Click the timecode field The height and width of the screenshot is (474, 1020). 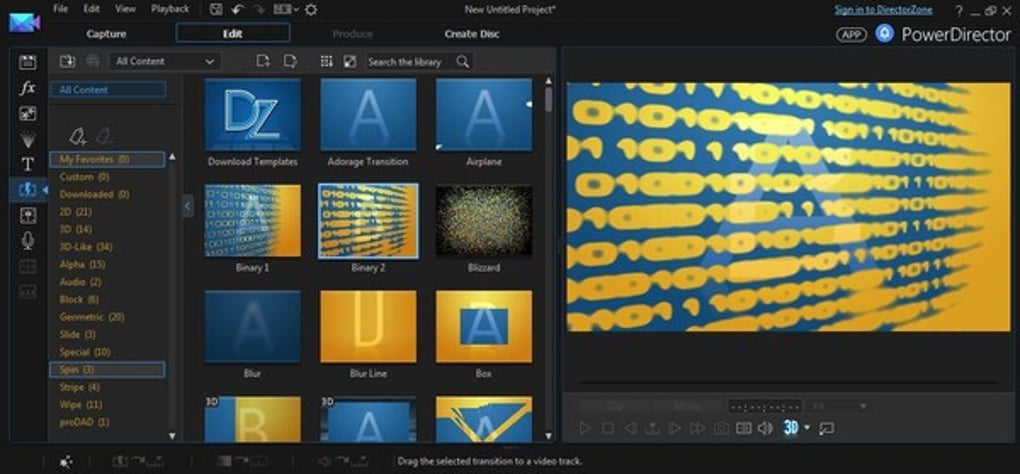tap(764, 406)
